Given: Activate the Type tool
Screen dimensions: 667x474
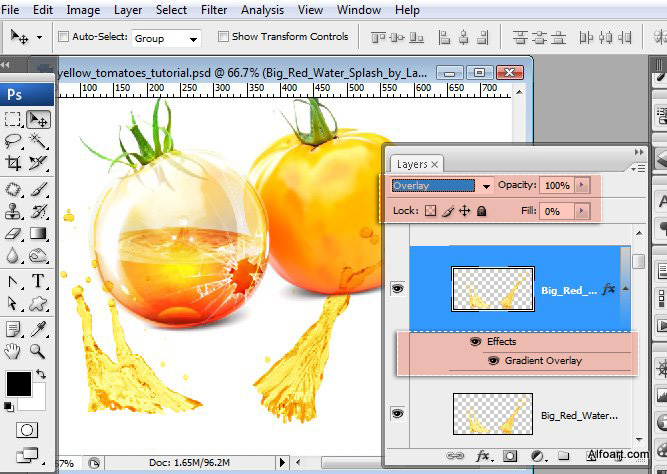Looking at the screenshot, I should pyautogui.click(x=38, y=281).
